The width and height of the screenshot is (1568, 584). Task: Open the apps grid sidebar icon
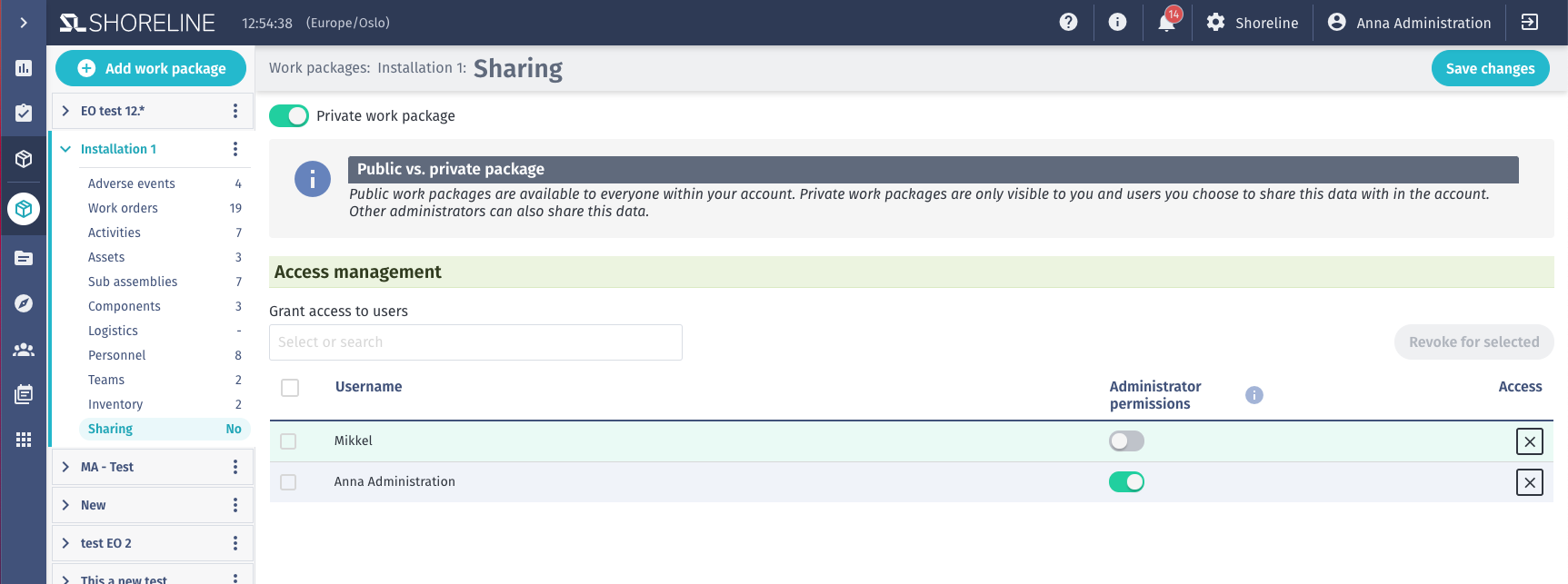[24, 440]
